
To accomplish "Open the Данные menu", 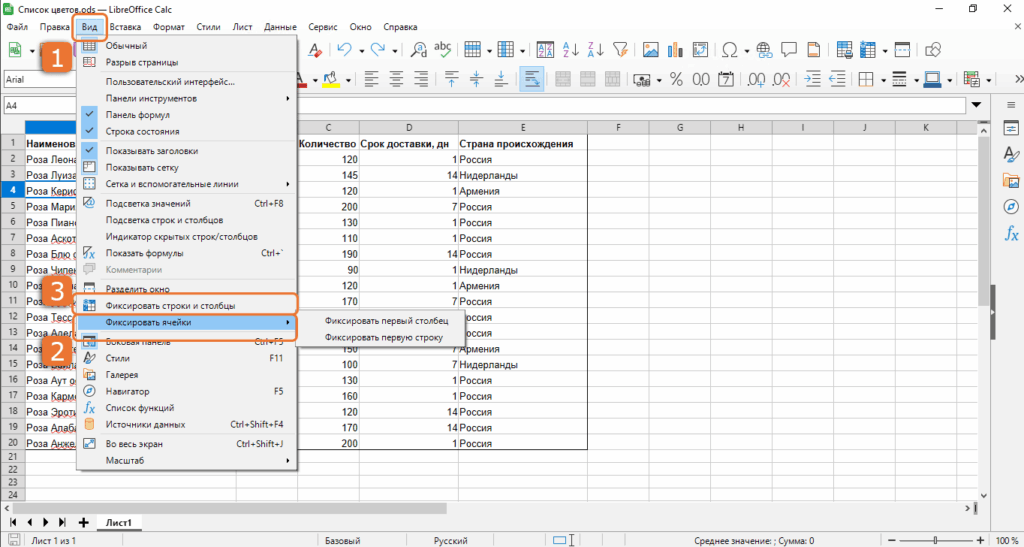I will tap(280, 27).
